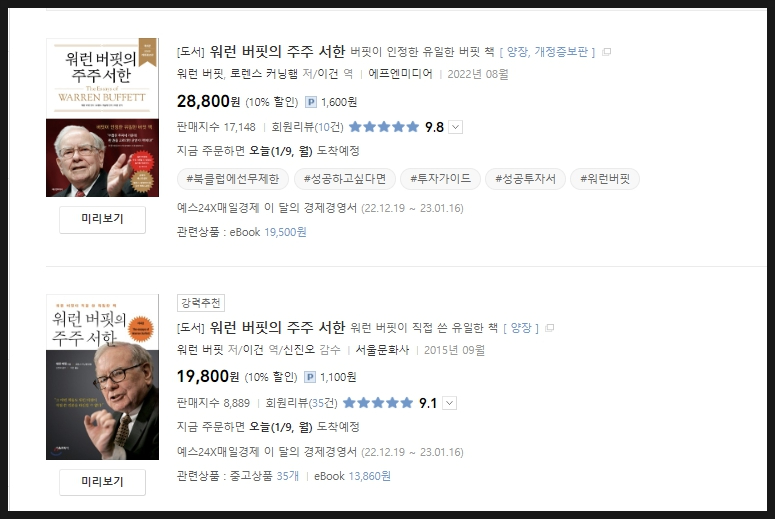The image size is (775, 519).
Task: Expand the rating dropdown next to 9.8
Action: pyautogui.click(x=456, y=128)
